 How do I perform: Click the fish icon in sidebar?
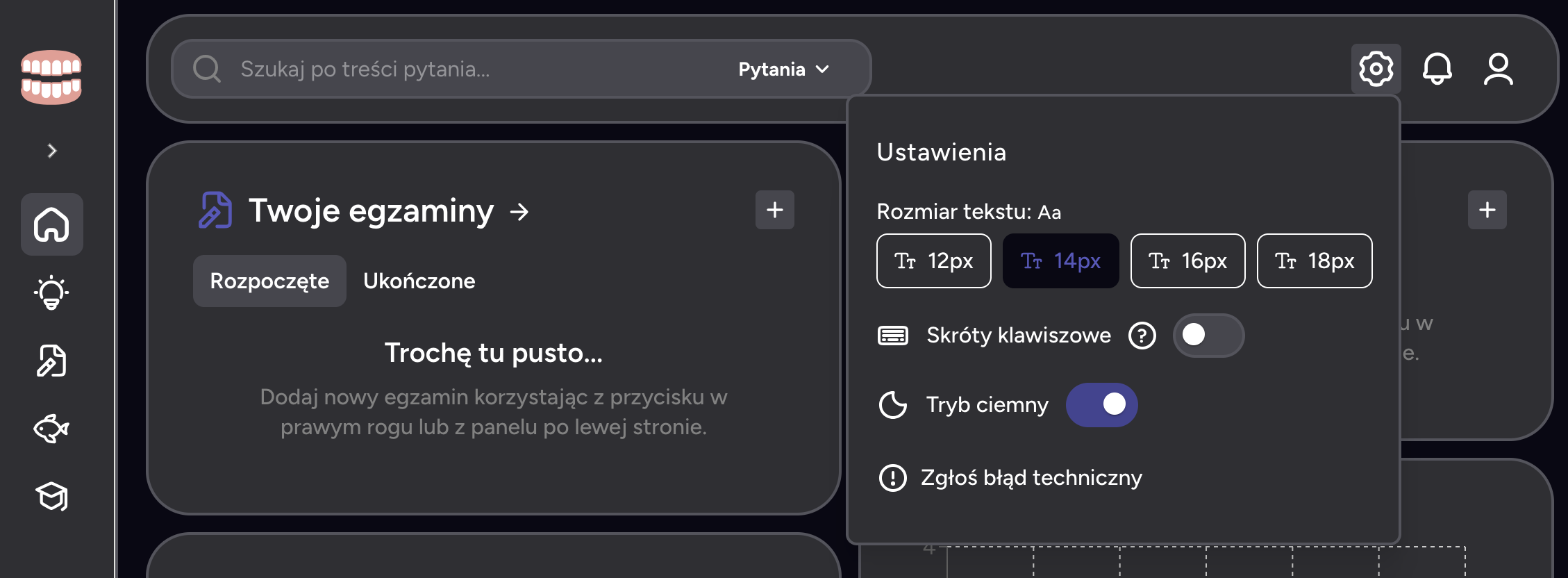51,429
